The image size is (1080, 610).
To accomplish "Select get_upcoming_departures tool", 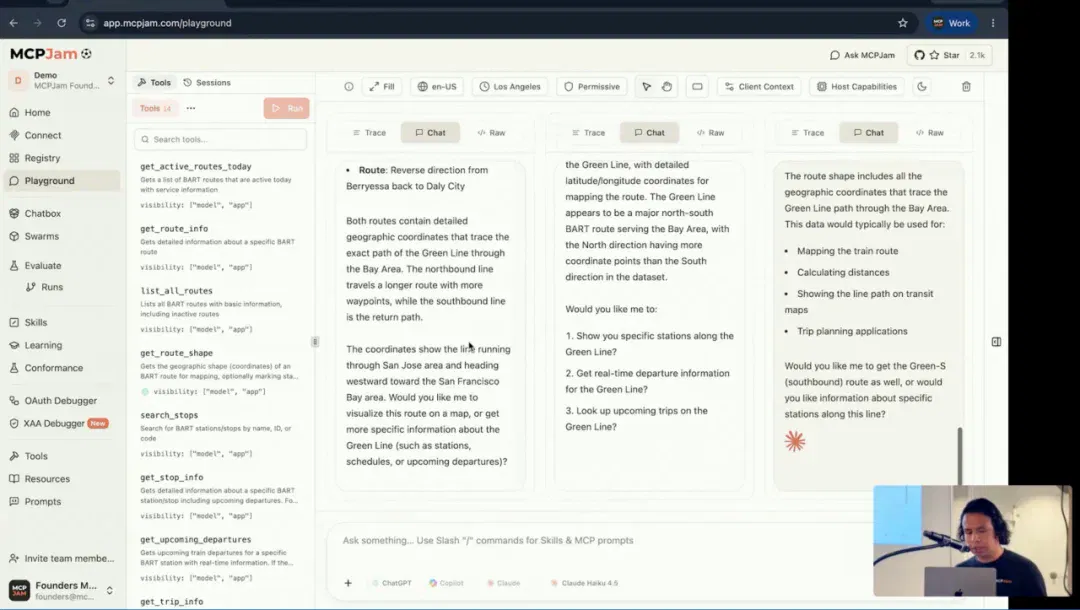I will coord(220,558).
